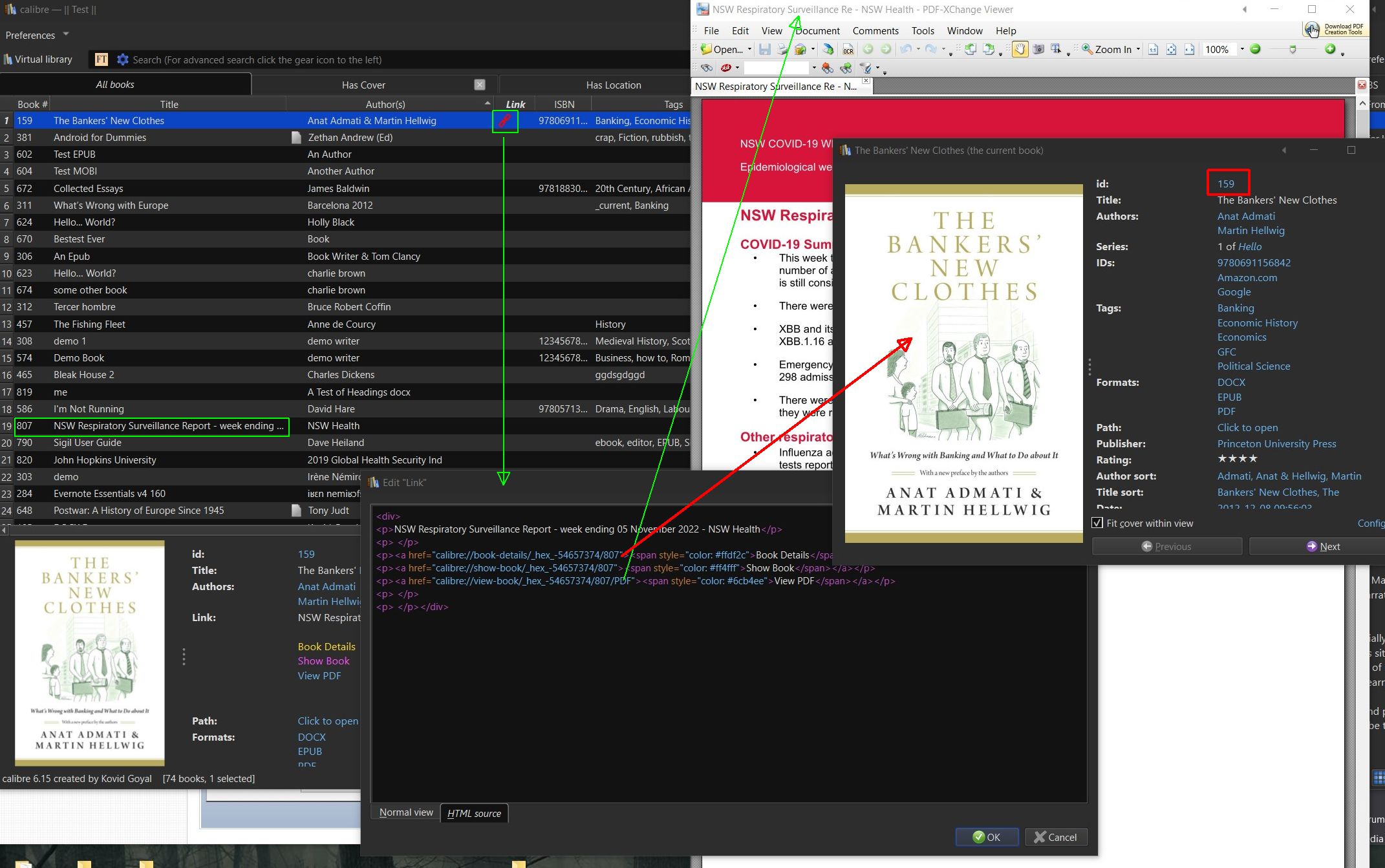Click the binoculars find icon

pyautogui.click(x=706, y=68)
